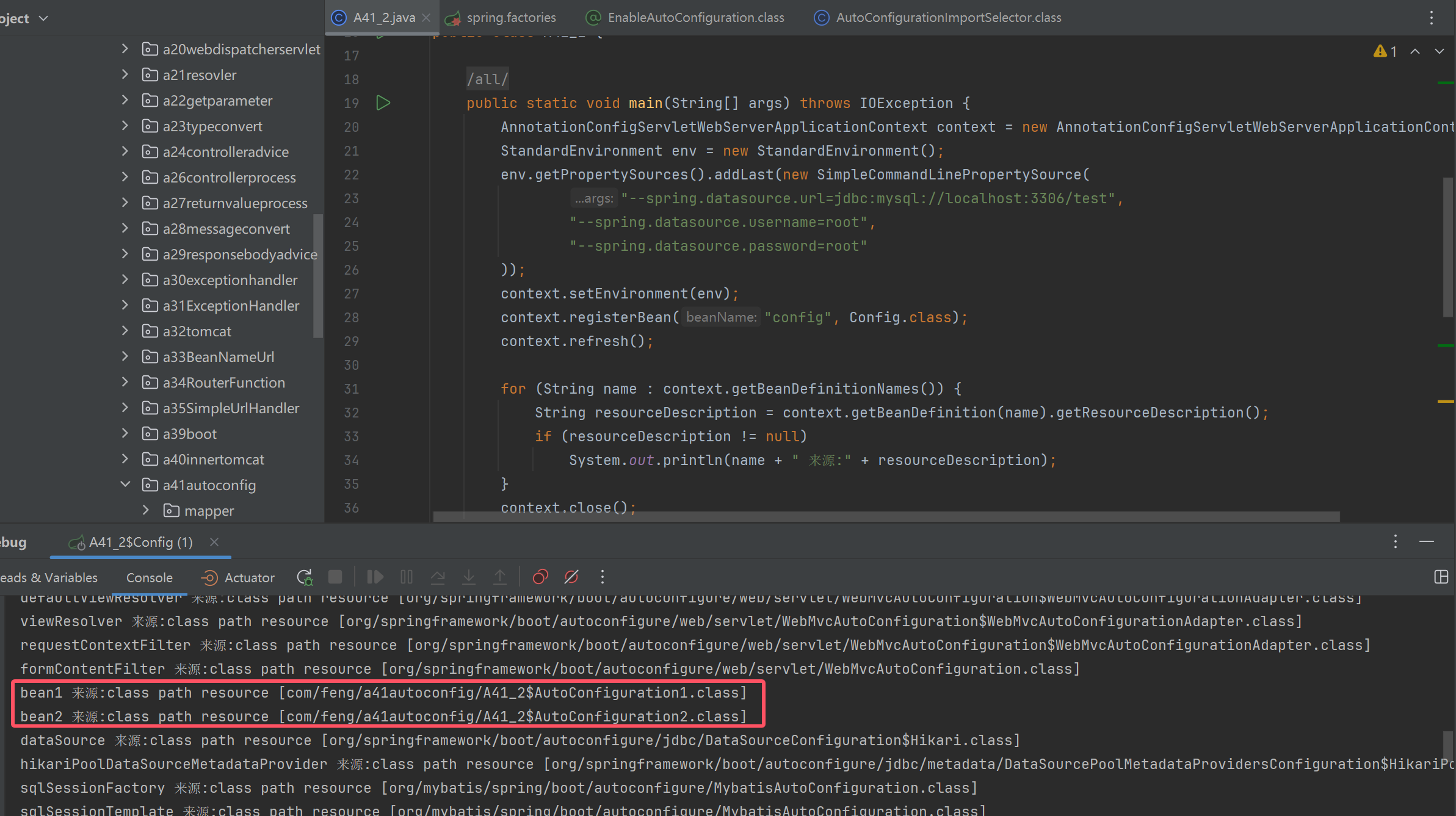The height and width of the screenshot is (816, 1456).
Task: Click the context.refresh() call on line 29
Action: 577,341
